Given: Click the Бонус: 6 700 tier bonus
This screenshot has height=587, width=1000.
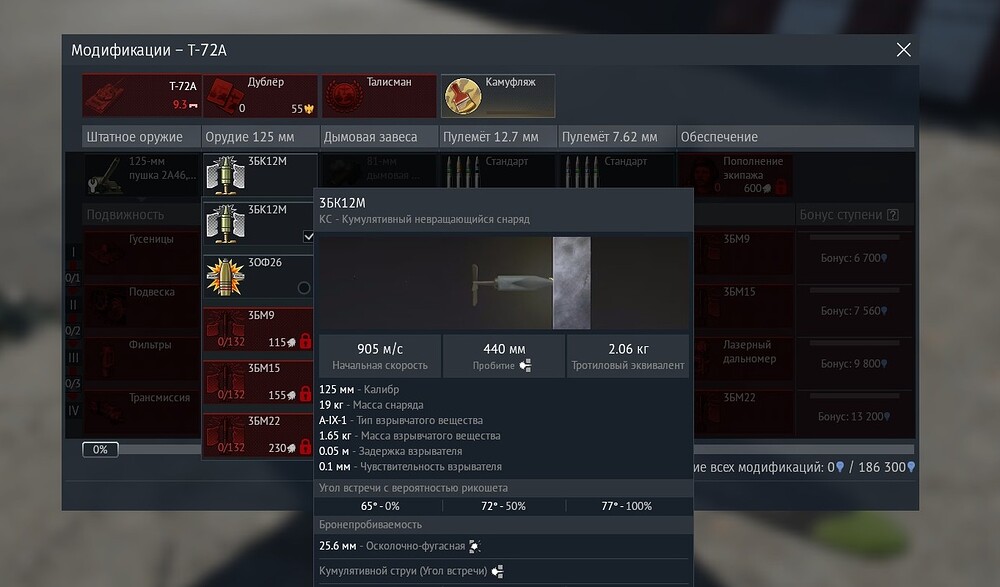Looking at the screenshot, I should [x=854, y=258].
